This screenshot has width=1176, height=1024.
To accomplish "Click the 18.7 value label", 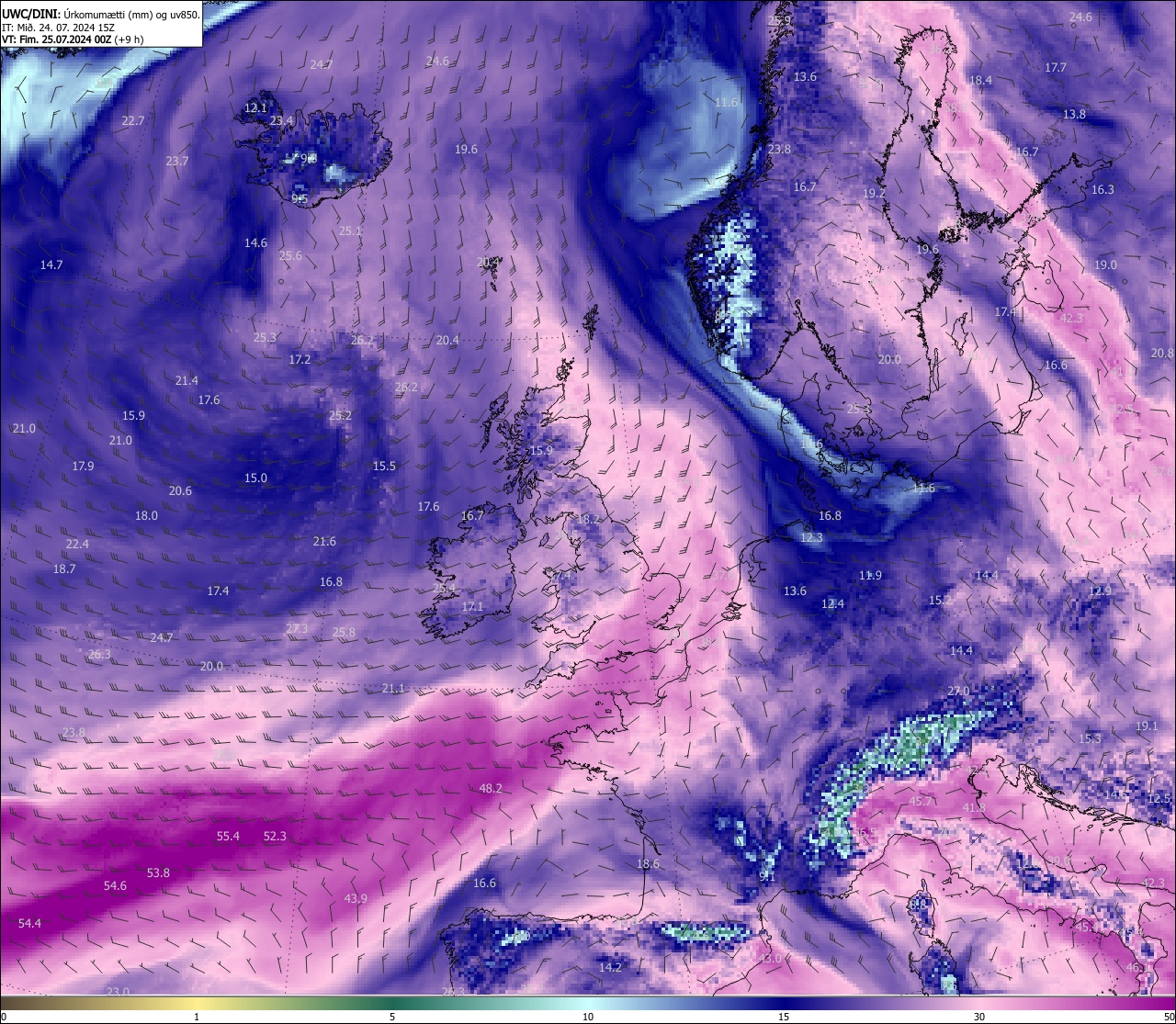I will point(64,568).
